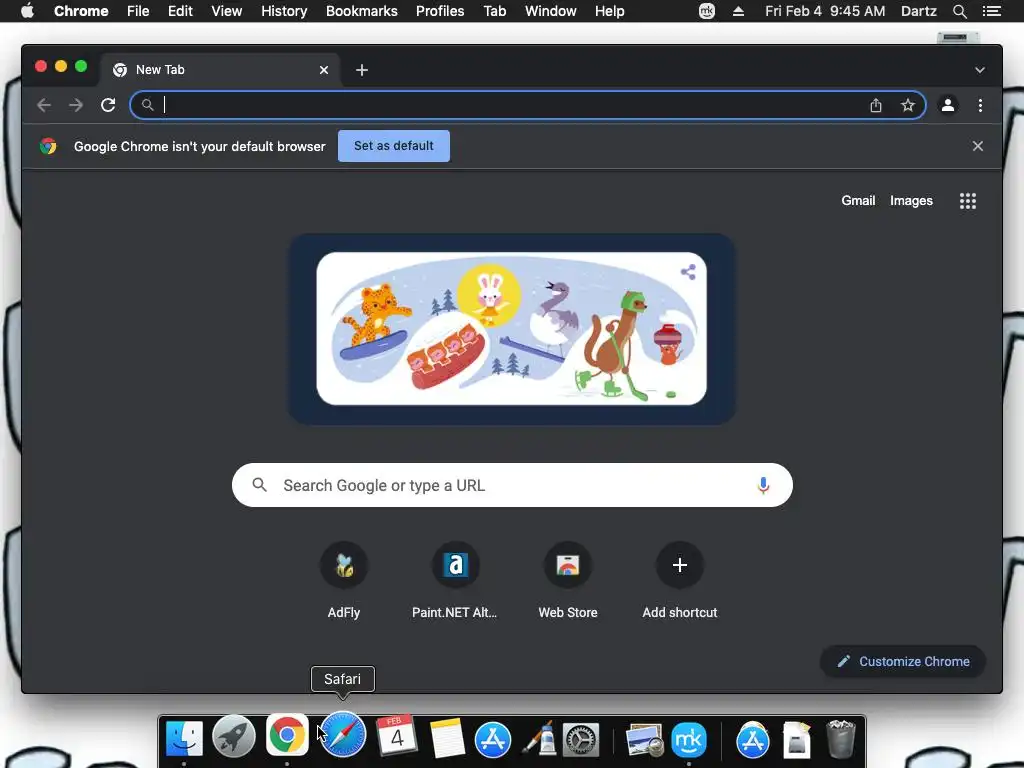The height and width of the screenshot is (768, 1024).
Task: Select the New Tab tab
Action: [219, 70]
